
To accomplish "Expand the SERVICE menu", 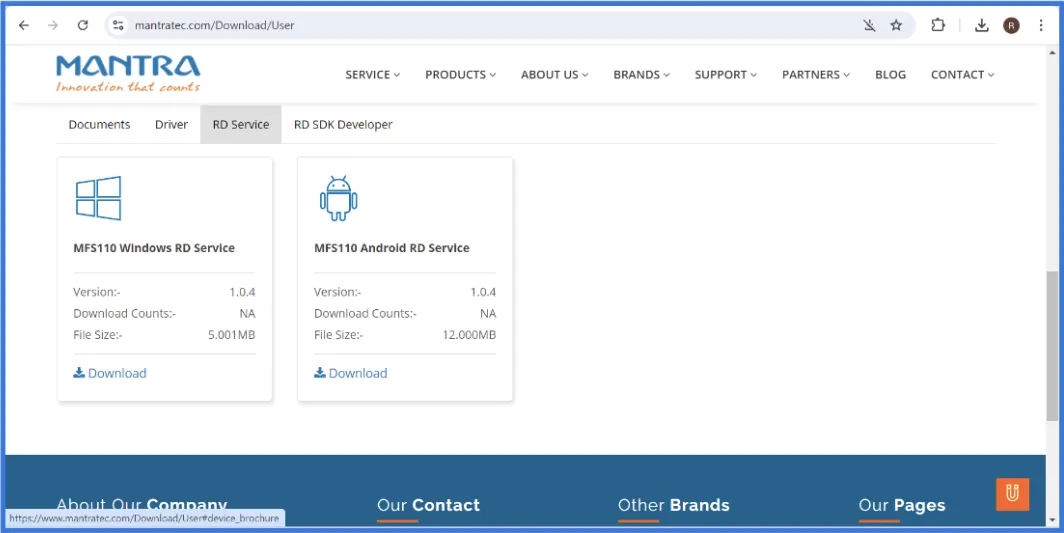I will (373, 75).
